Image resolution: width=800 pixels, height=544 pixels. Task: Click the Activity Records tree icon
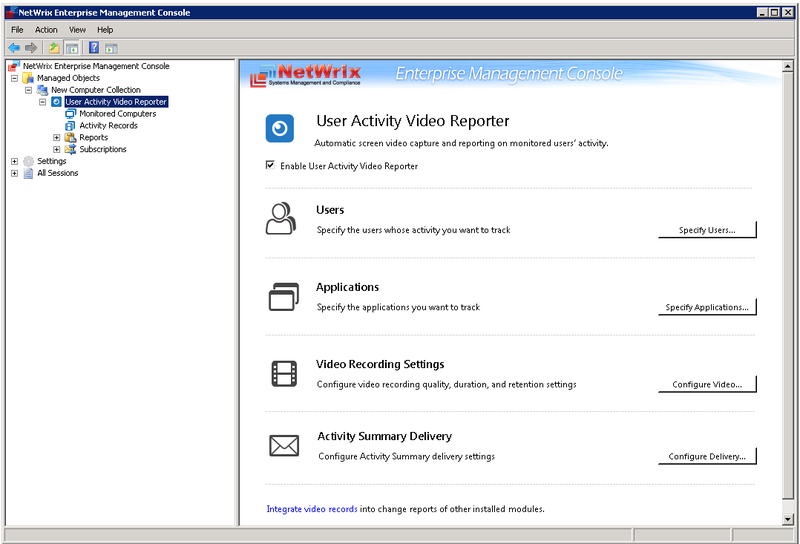(70, 126)
